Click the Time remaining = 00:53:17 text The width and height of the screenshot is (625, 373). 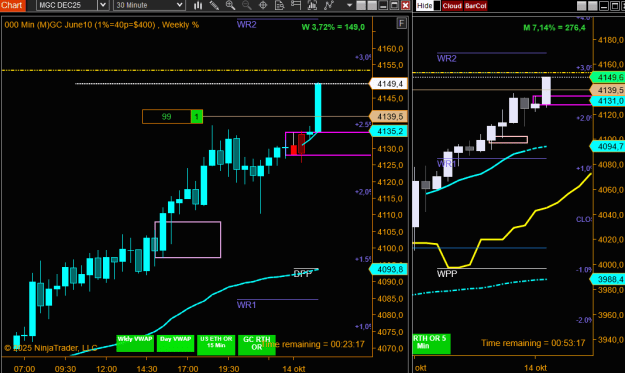coord(533,343)
